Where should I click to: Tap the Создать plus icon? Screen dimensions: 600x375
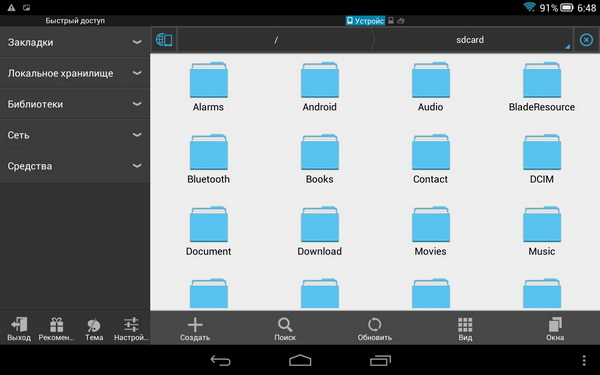pos(195,325)
